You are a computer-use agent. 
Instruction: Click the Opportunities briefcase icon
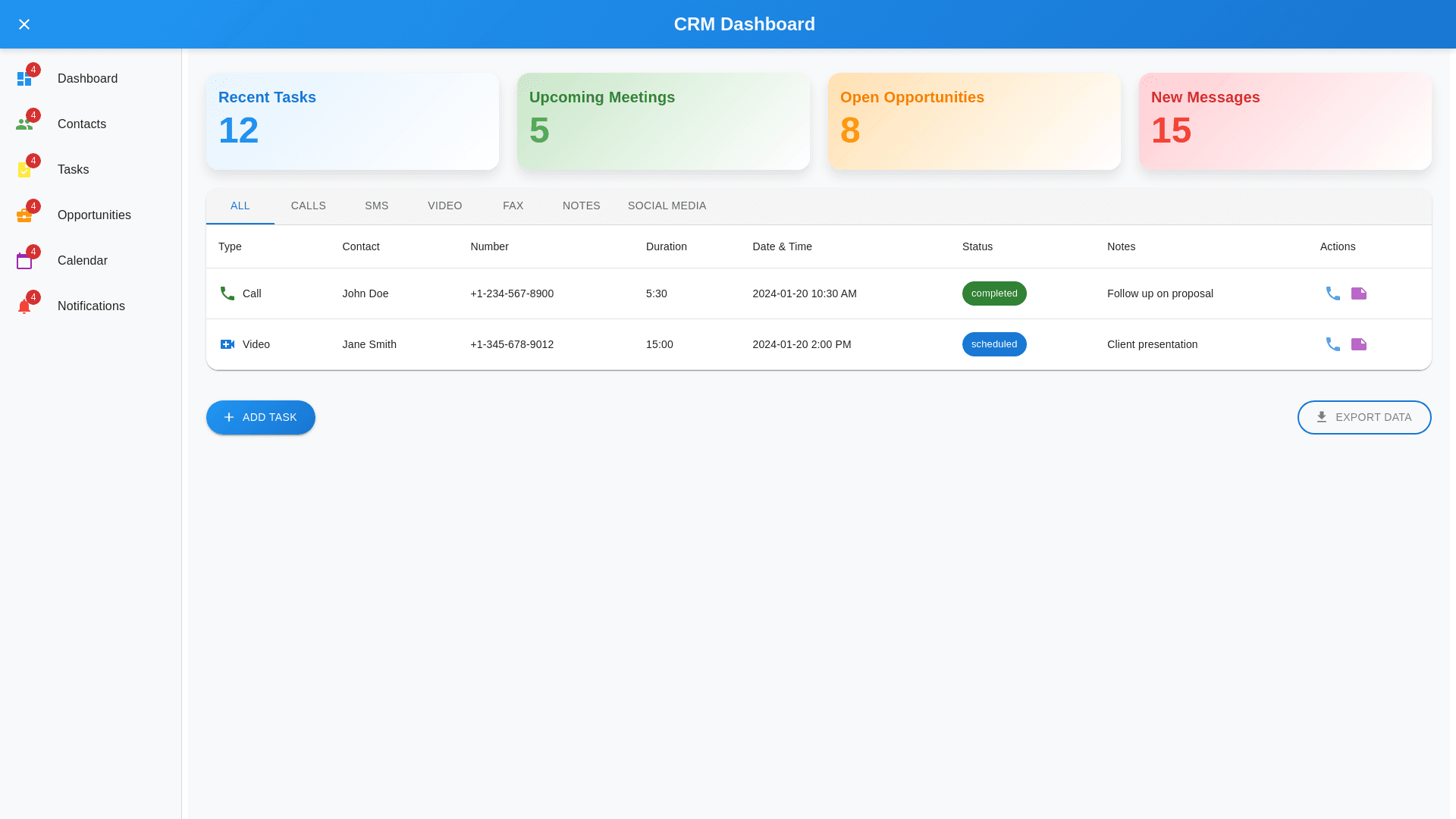coord(24,215)
